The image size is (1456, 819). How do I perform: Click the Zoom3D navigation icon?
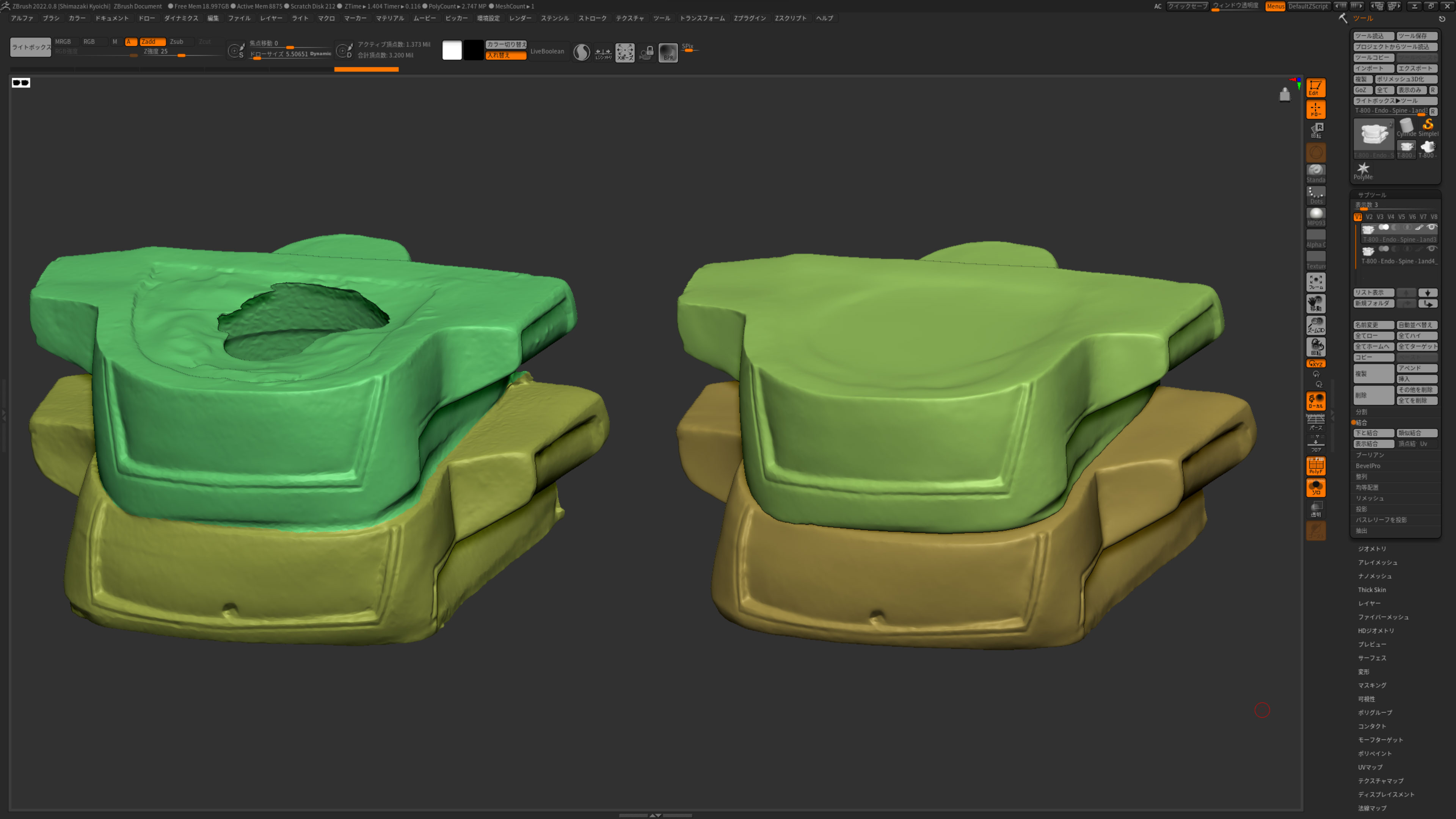(1315, 325)
